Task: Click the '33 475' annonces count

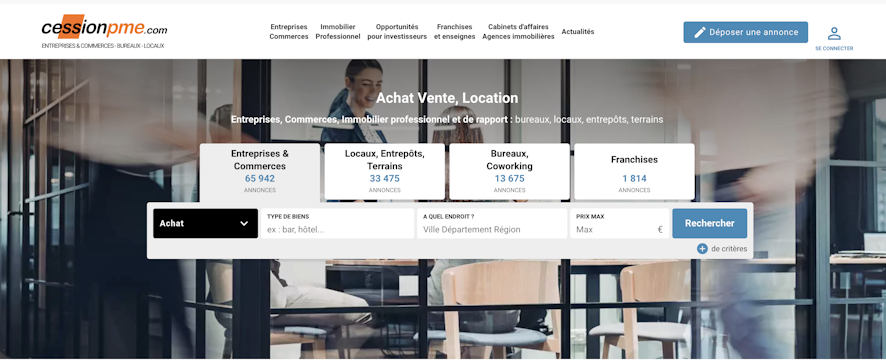Action: pos(385,179)
